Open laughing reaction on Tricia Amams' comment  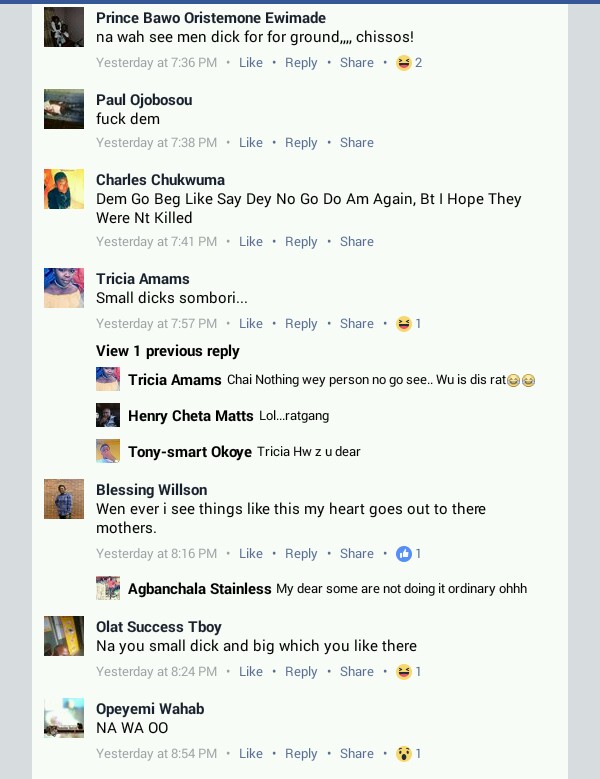click(x=408, y=323)
